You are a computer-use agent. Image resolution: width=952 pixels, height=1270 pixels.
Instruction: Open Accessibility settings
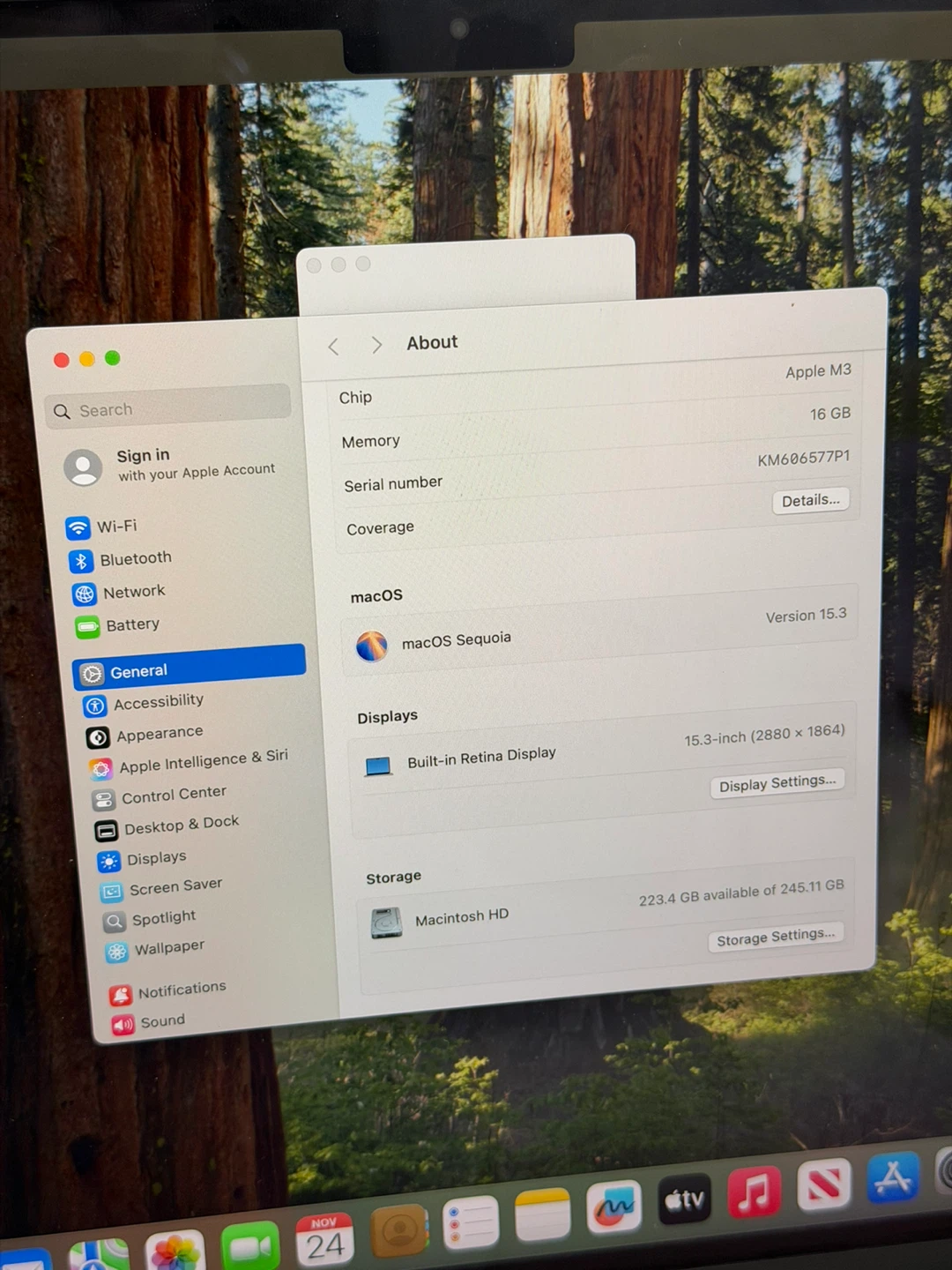tap(145, 703)
